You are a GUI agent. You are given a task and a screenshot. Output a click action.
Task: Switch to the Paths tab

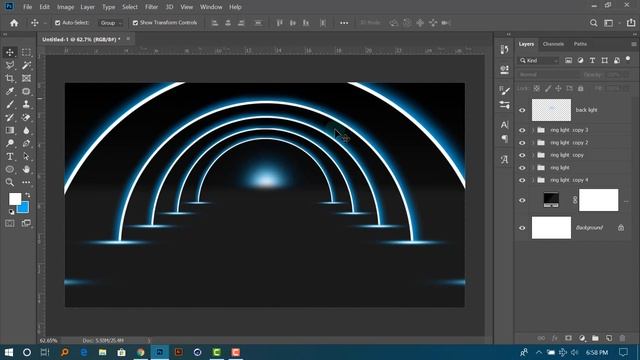580,44
